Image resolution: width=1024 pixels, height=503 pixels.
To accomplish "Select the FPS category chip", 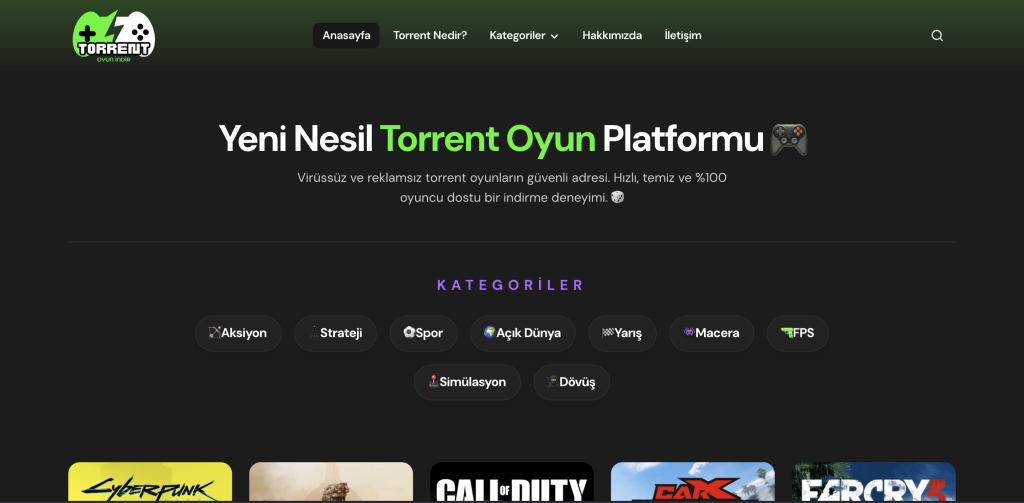I will coord(797,333).
